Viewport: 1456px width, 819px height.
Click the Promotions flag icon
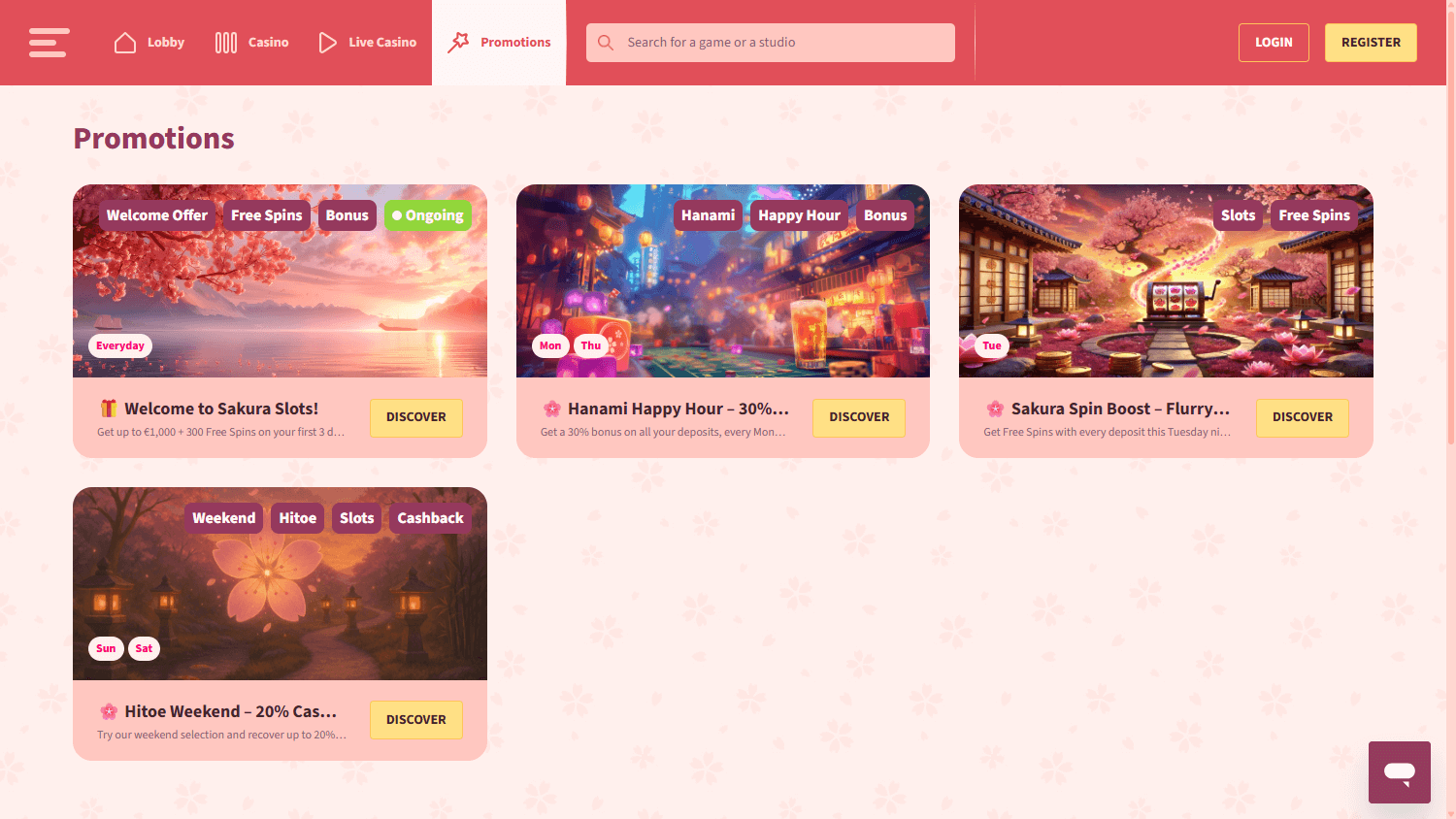point(456,42)
